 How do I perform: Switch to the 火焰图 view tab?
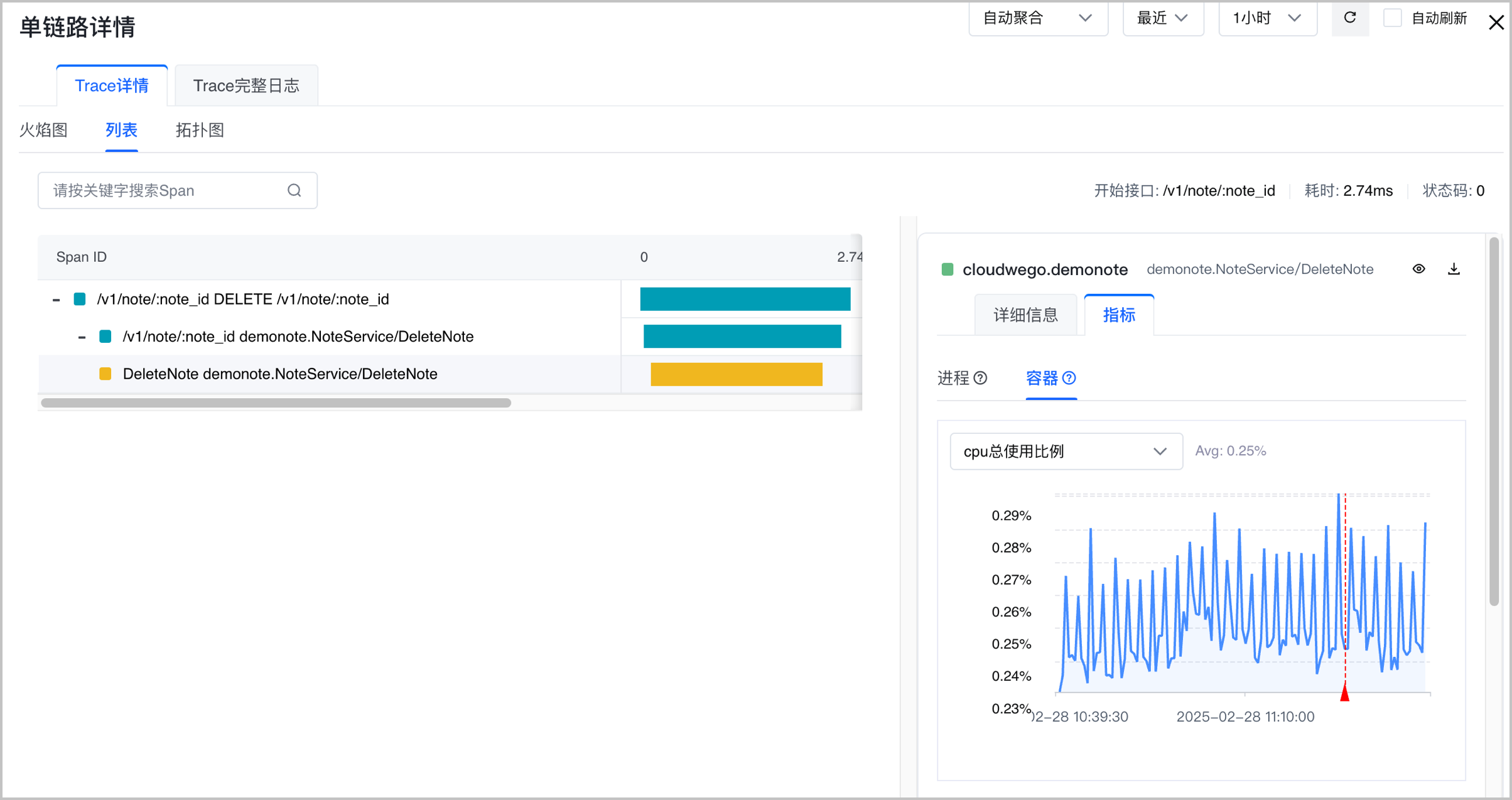click(43, 130)
